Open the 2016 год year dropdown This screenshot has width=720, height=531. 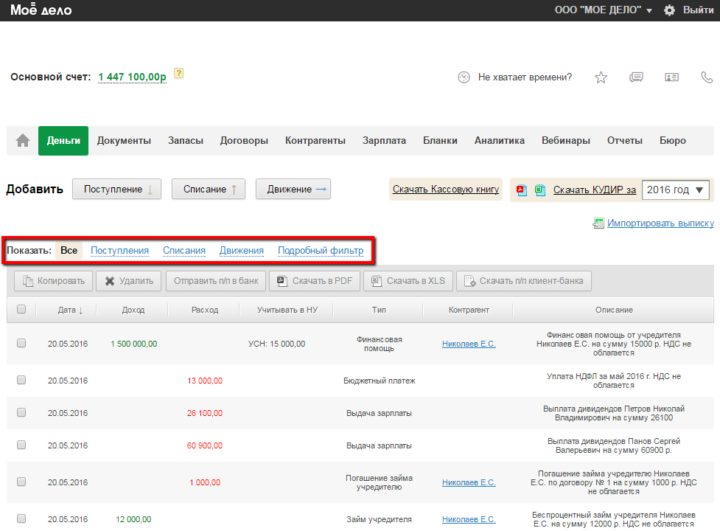point(676,190)
